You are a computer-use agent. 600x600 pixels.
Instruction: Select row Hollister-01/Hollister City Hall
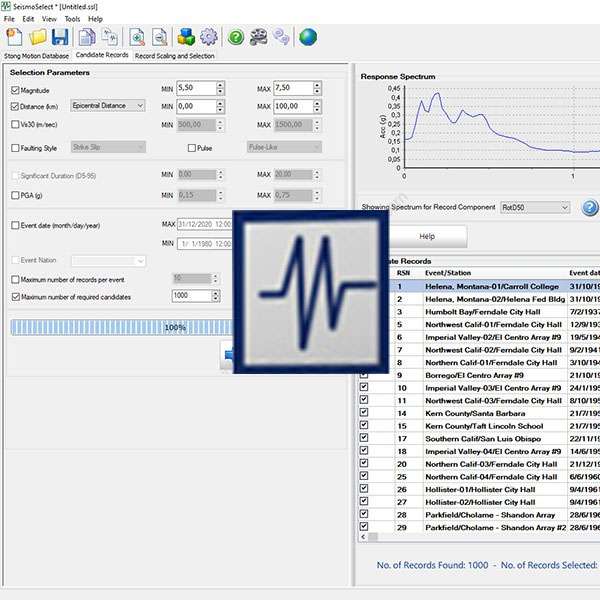tap(480, 489)
